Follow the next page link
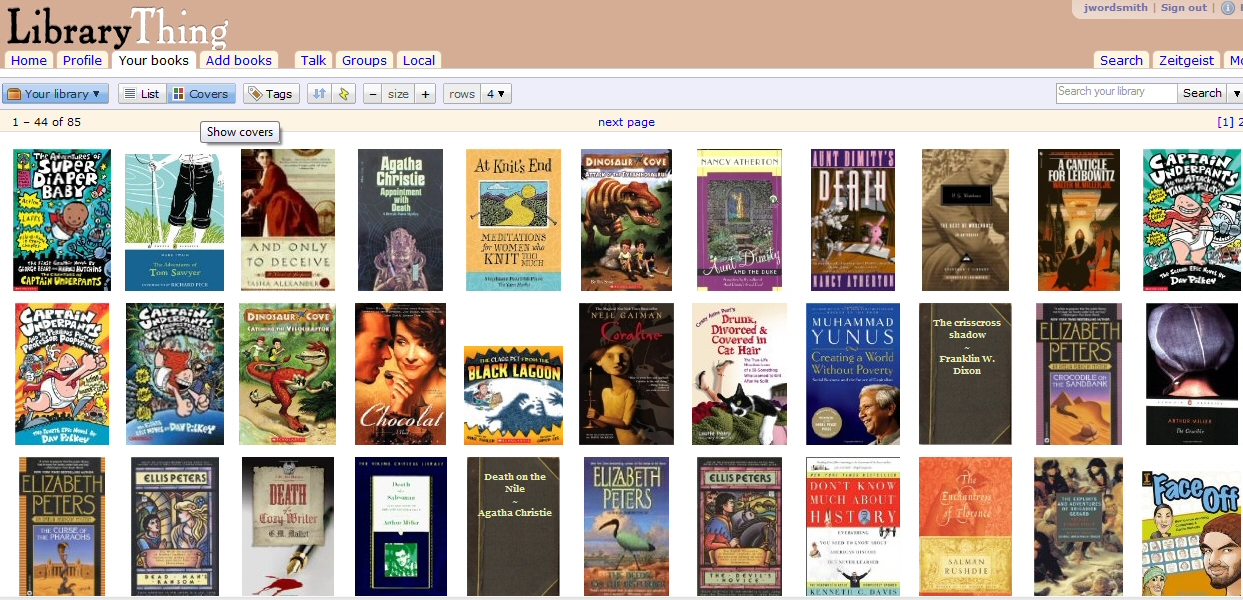This screenshot has width=1243, height=600. coord(626,122)
